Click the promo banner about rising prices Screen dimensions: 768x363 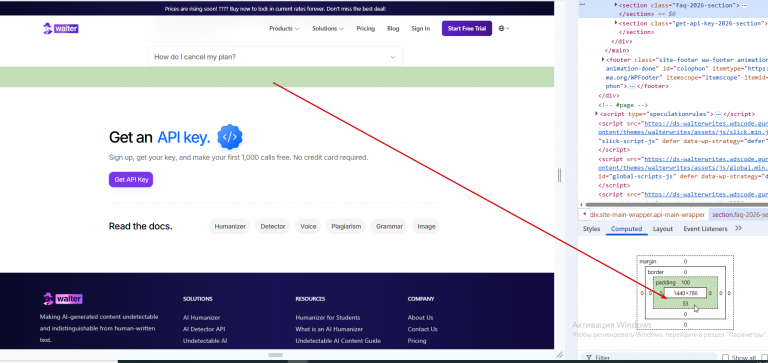click(275, 9)
